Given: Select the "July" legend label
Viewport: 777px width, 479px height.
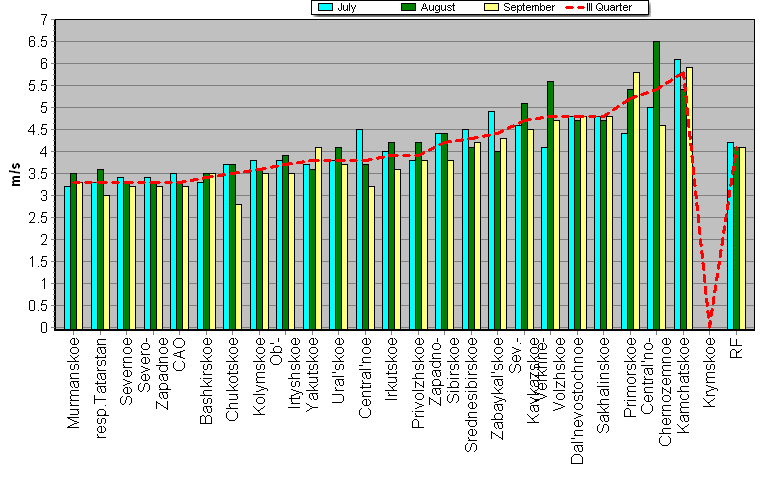Looking at the screenshot, I should click(x=347, y=7).
